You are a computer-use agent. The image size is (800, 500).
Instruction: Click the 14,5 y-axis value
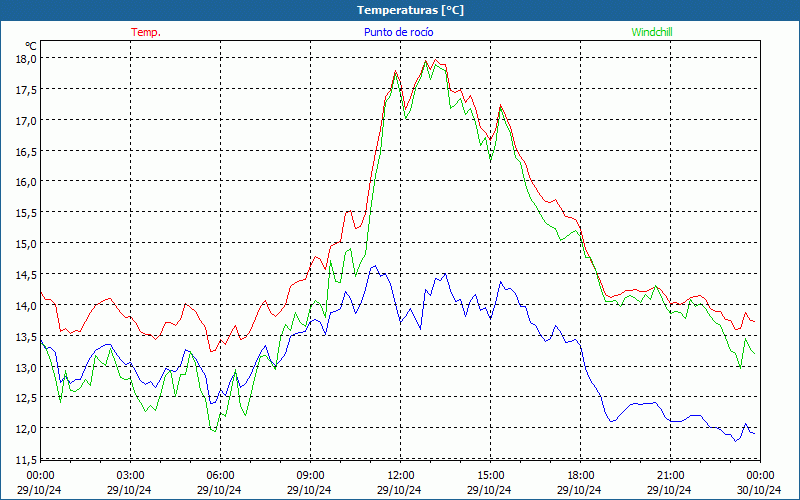tap(26, 274)
